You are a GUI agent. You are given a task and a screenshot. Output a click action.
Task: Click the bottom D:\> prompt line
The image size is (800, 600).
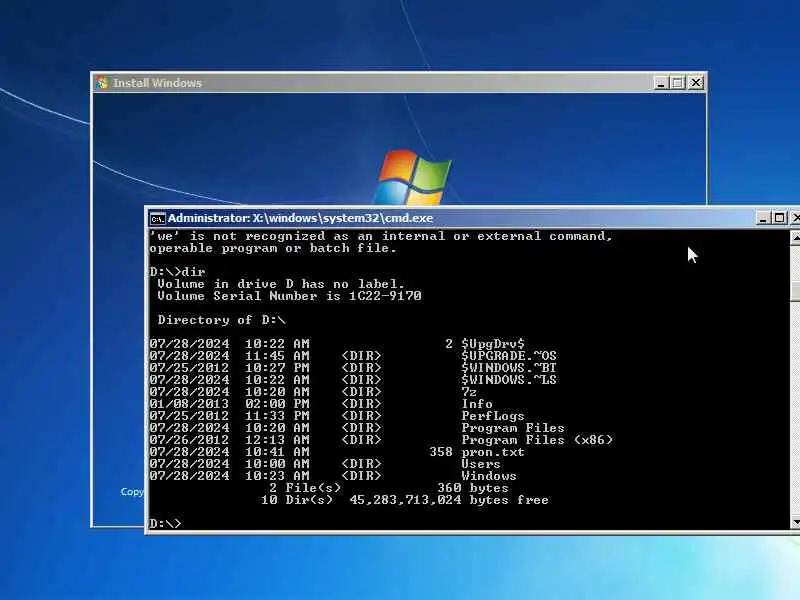165,523
